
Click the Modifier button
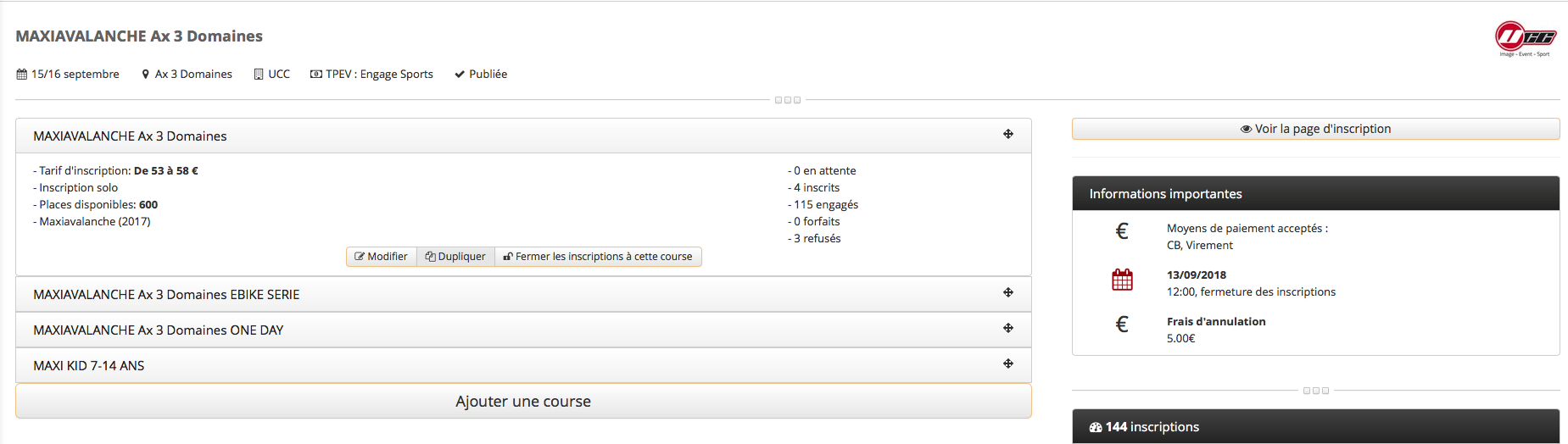382,257
